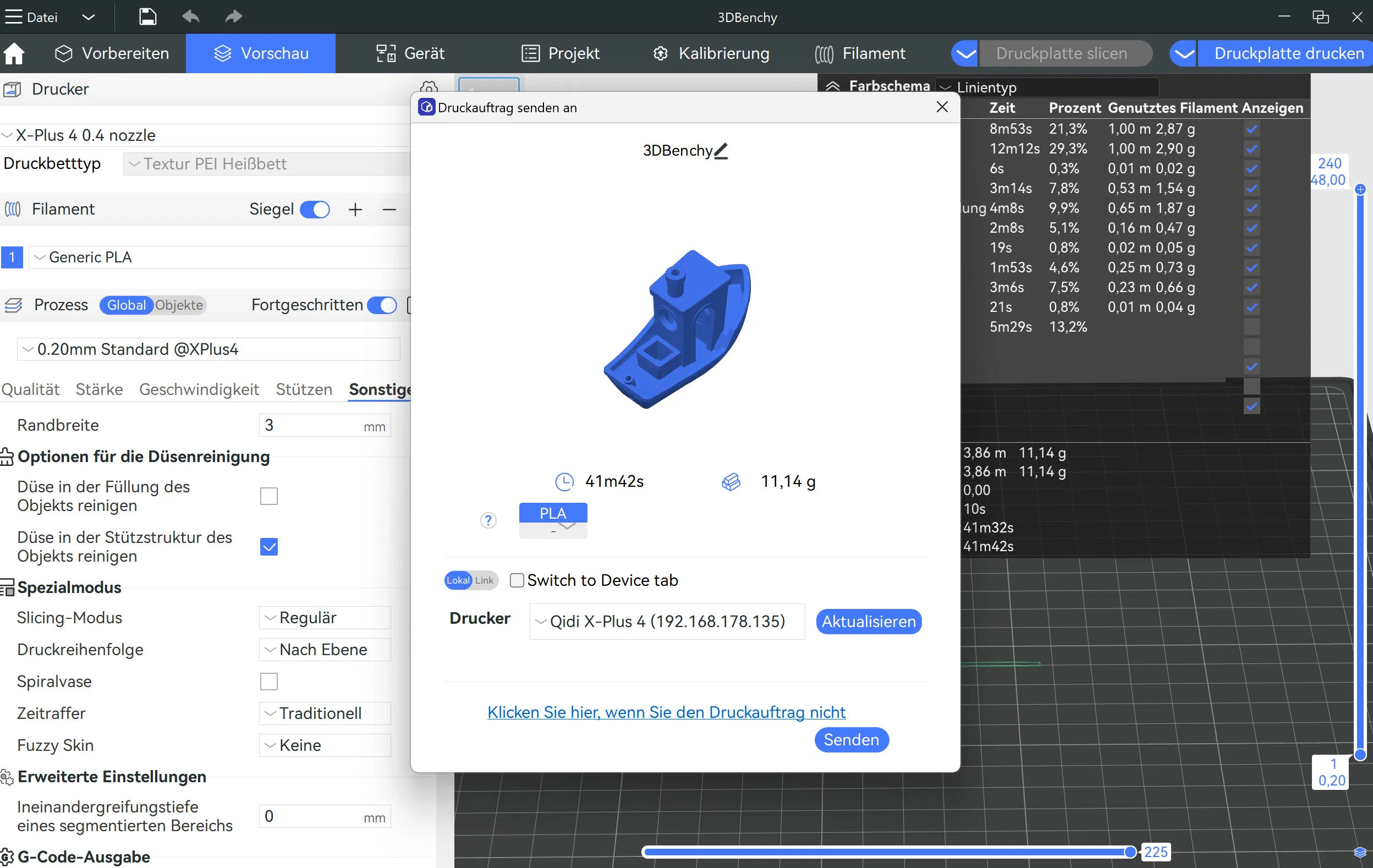The width and height of the screenshot is (1373, 868).
Task: Click the Ineinandergreifungstiefe input field
Action: [x=325, y=817]
